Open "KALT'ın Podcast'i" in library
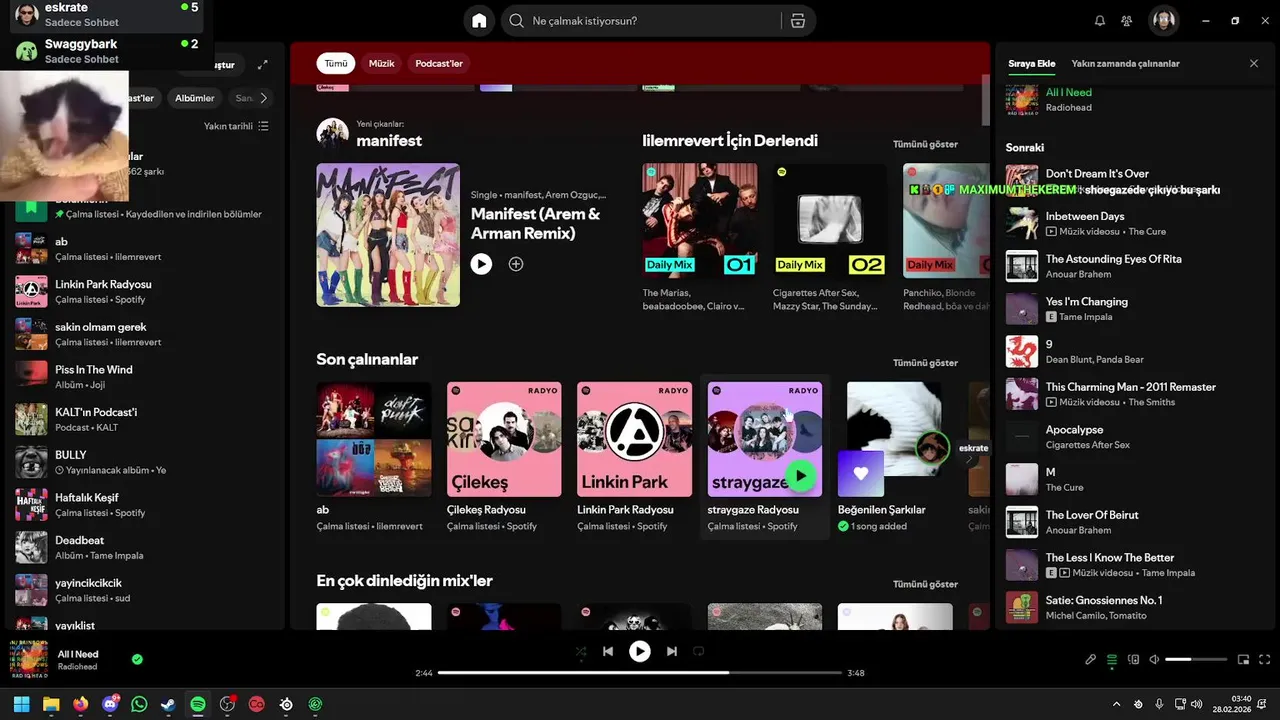This screenshot has height=720, width=1280. (x=147, y=419)
